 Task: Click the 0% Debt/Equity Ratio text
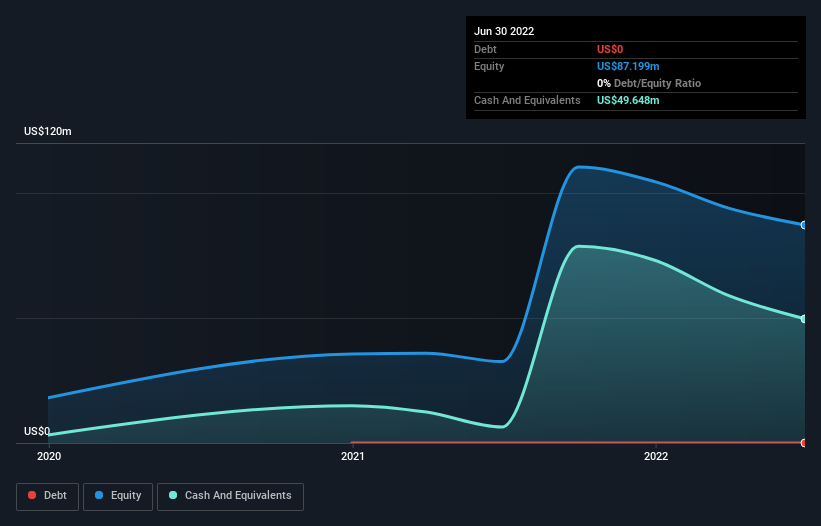coord(649,83)
